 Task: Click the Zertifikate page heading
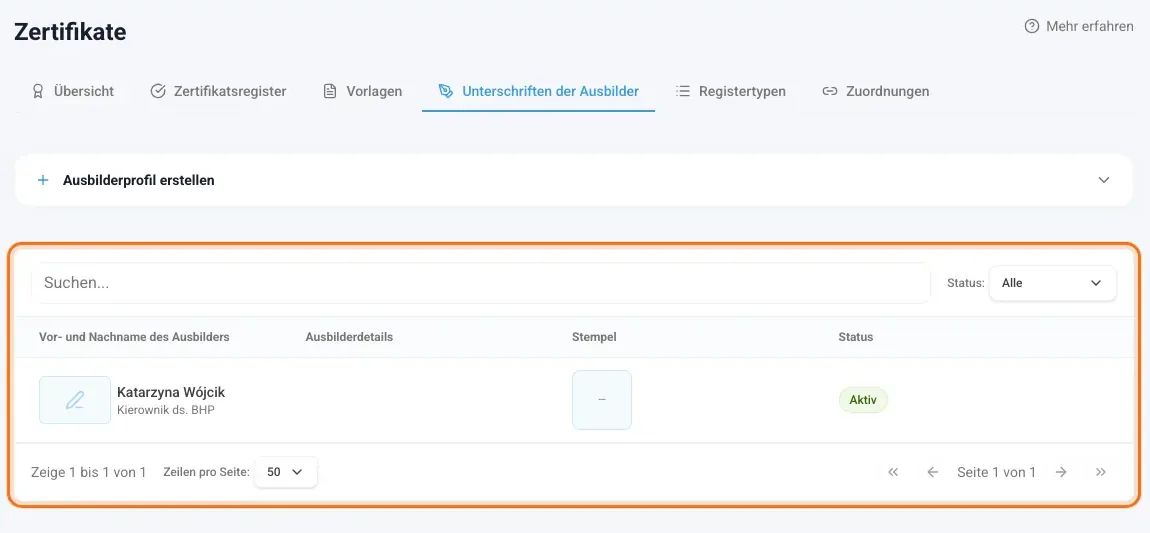pos(70,32)
